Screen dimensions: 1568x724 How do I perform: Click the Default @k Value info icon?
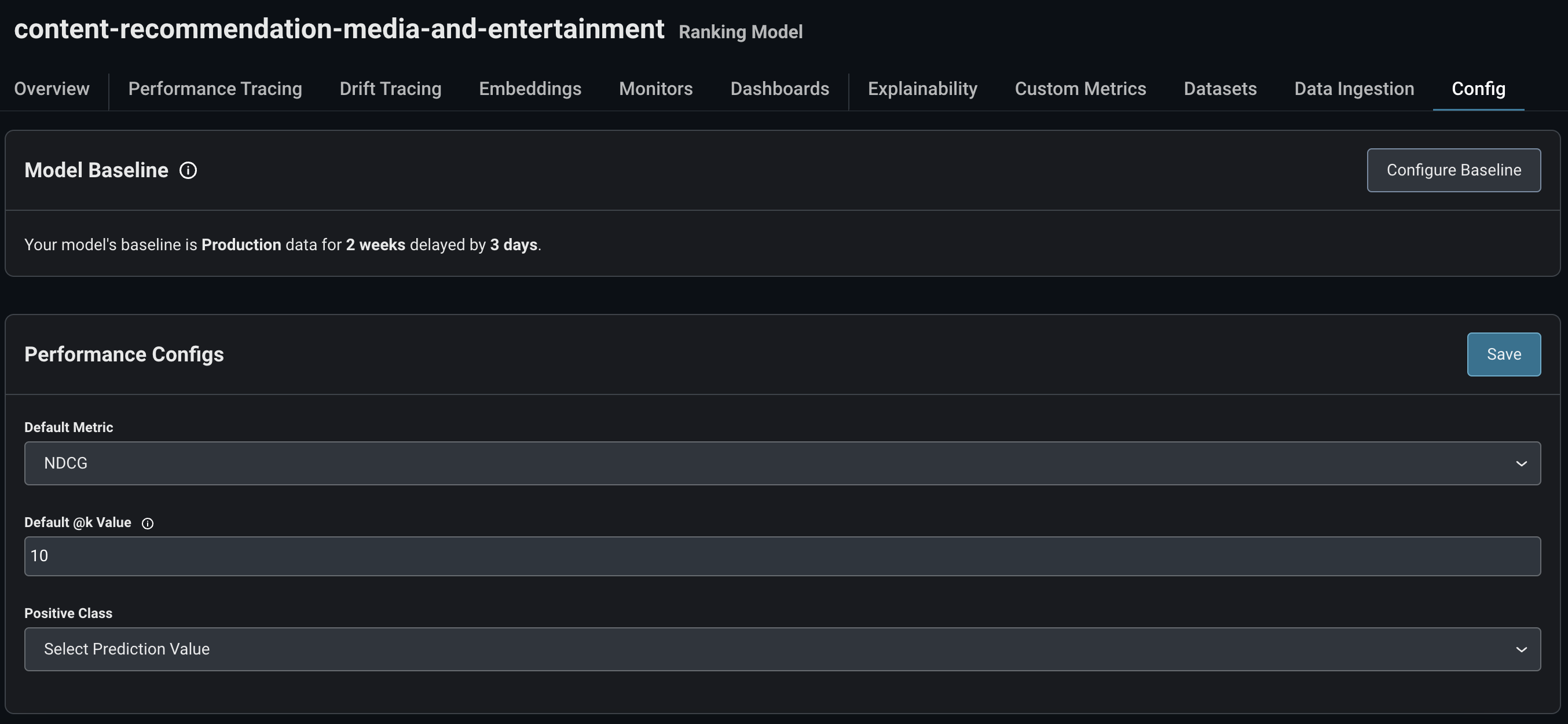click(147, 523)
